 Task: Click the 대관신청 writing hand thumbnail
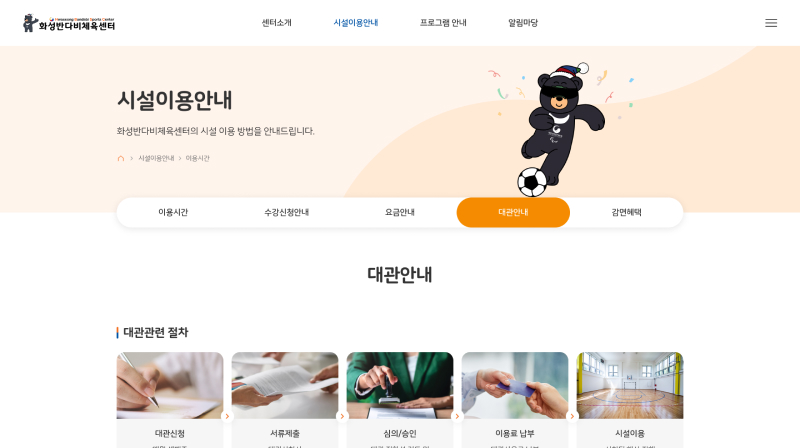(170, 385)
